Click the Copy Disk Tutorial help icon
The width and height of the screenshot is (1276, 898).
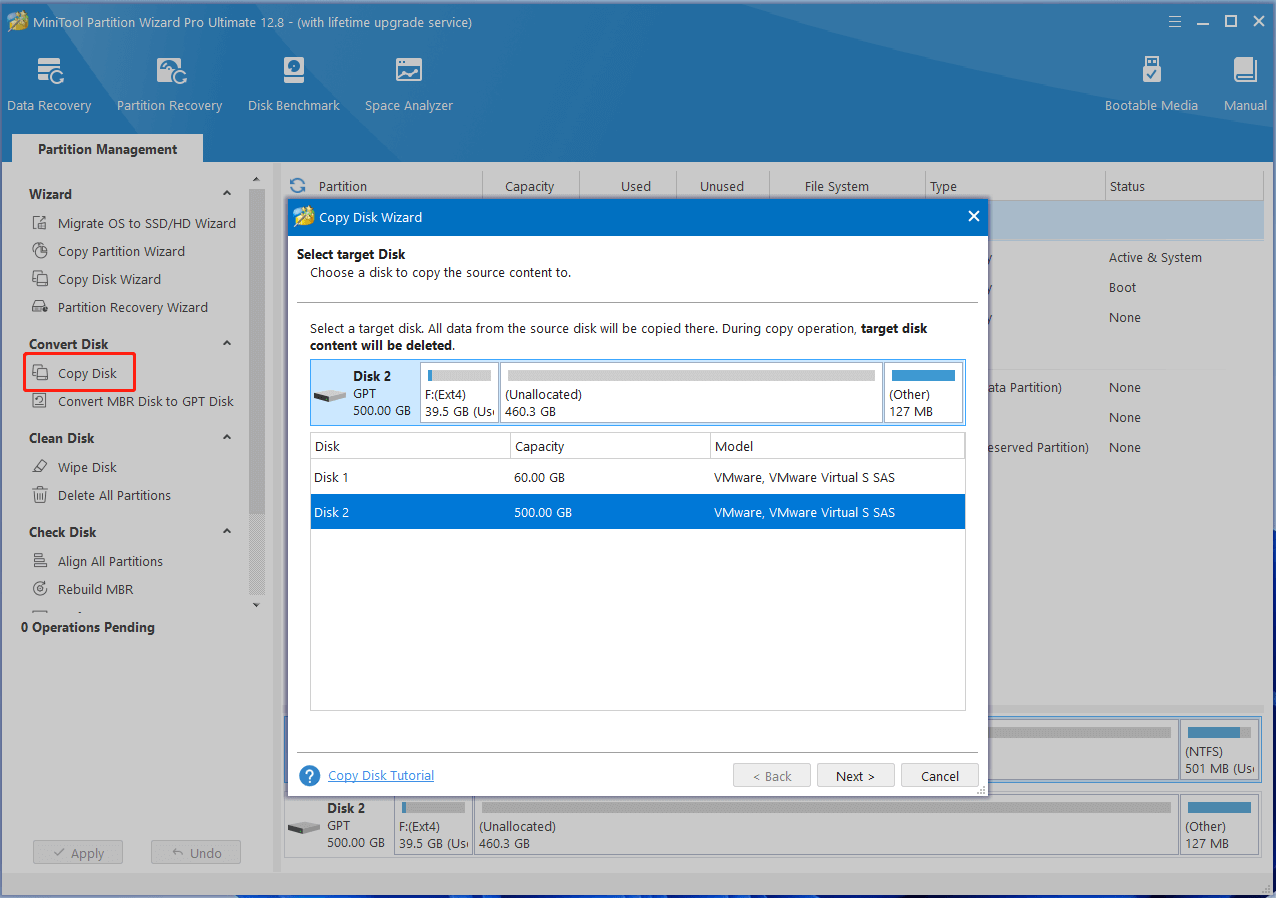point(310,776)
